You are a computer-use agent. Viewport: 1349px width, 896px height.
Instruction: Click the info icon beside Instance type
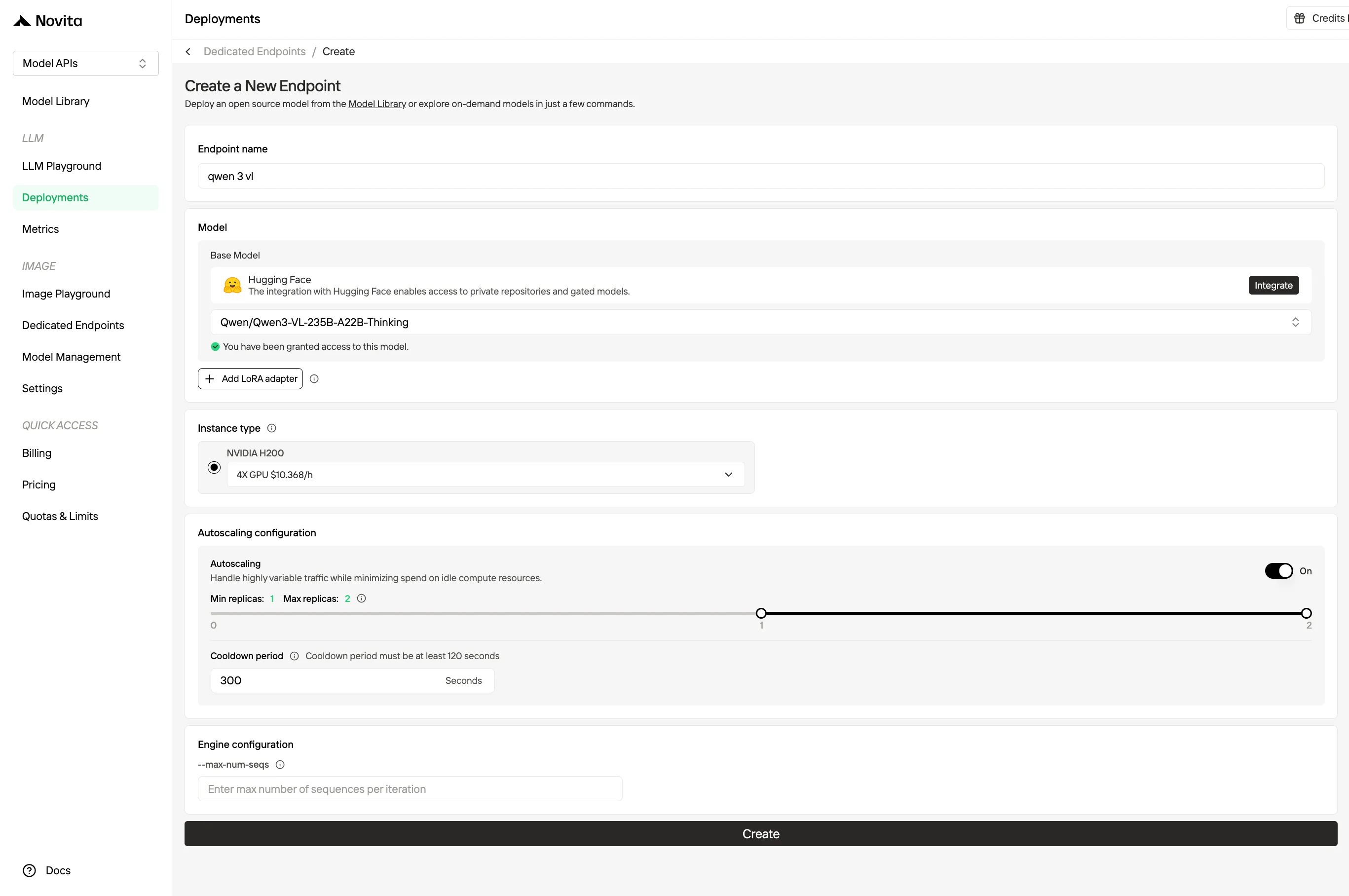click(x=272, y=428)
